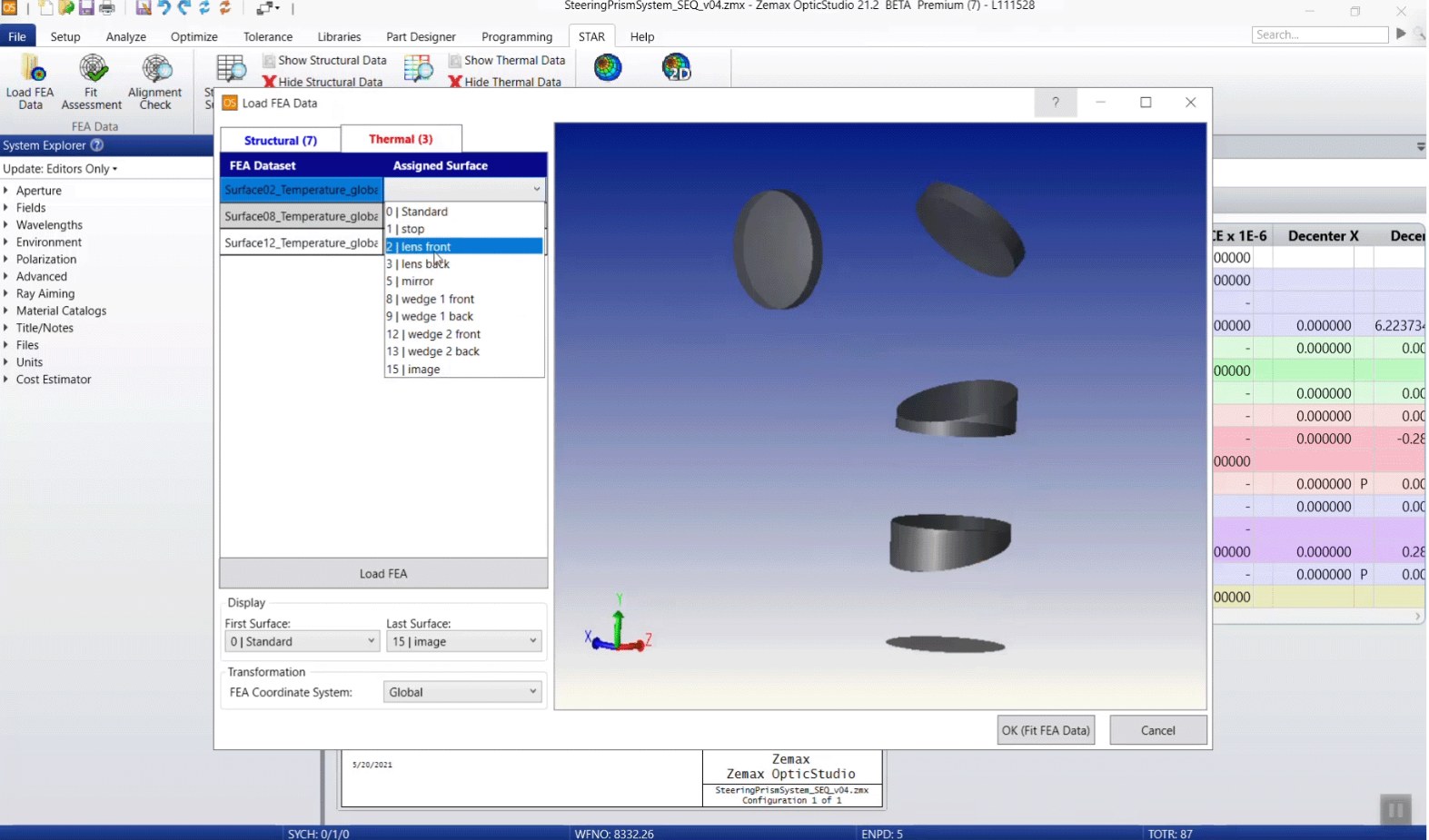Click the System Explorer help icon
The image size is (1429, 840).
(x=97, y=145)
